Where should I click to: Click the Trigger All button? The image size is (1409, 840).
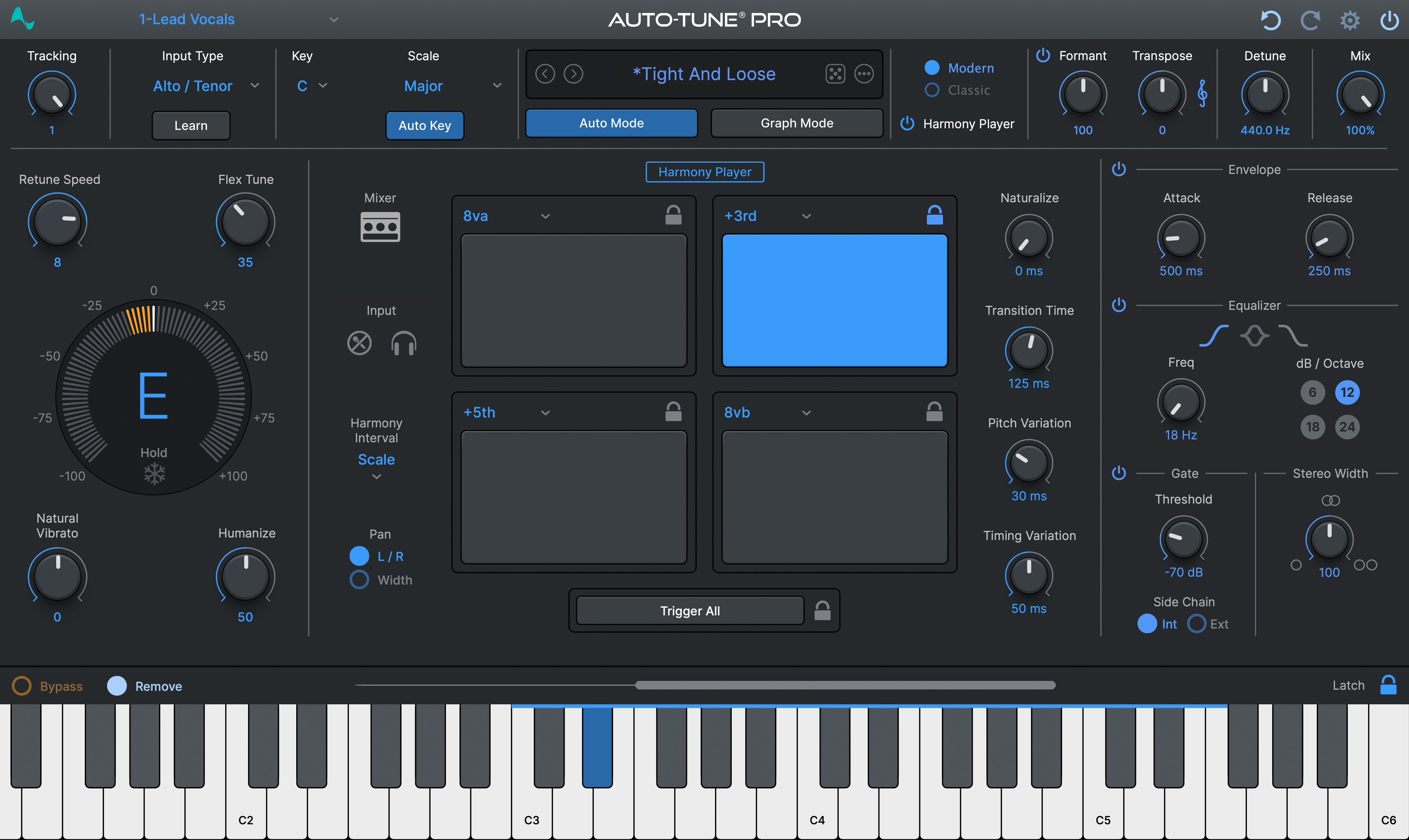(x=690, y=610)
